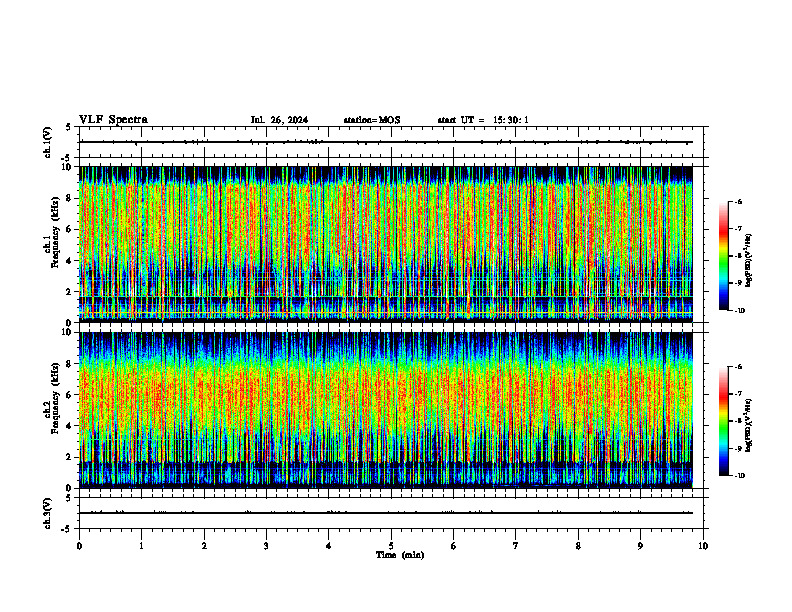Click the "Time (min)" x-axis label
The width and height of the screenshot is (792, 612).
pyautogui.click(x=400, y=555)
